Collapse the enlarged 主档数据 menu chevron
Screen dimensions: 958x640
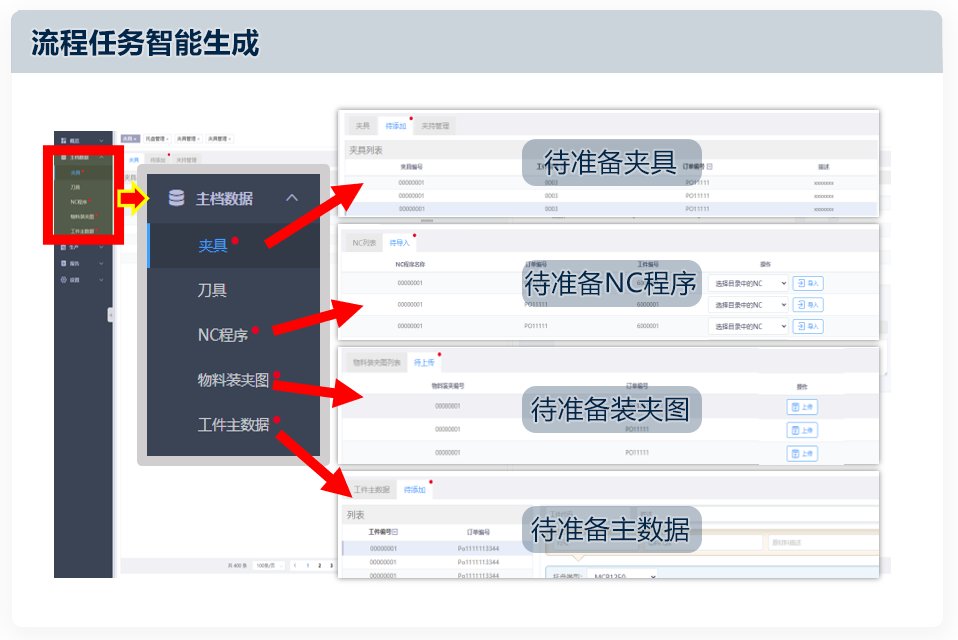click(292, 198)
